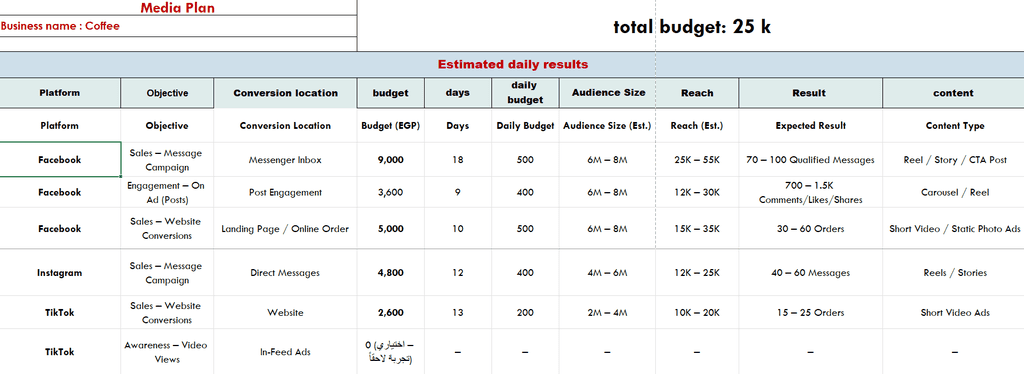Click the In-Feed Ads cell
The width and height of the screenshot is (1024, 374).
pos(285,352)
